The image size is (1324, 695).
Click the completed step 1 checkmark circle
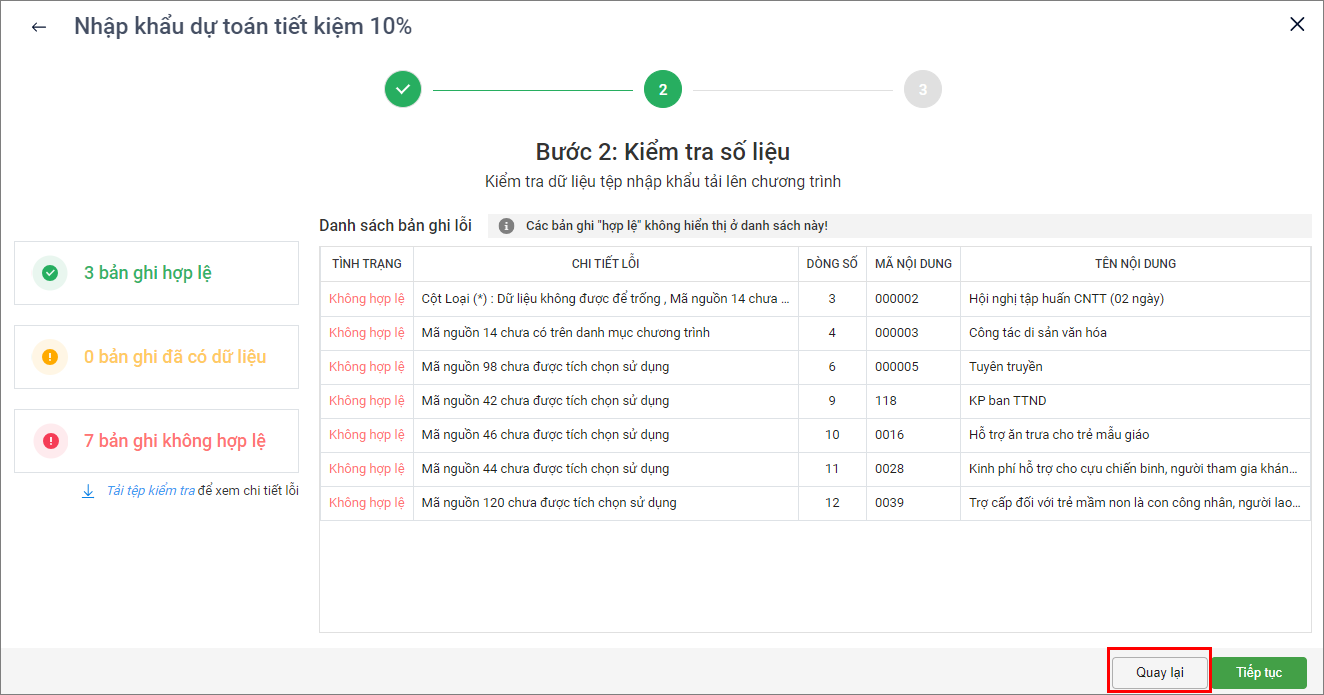(403, 89)
